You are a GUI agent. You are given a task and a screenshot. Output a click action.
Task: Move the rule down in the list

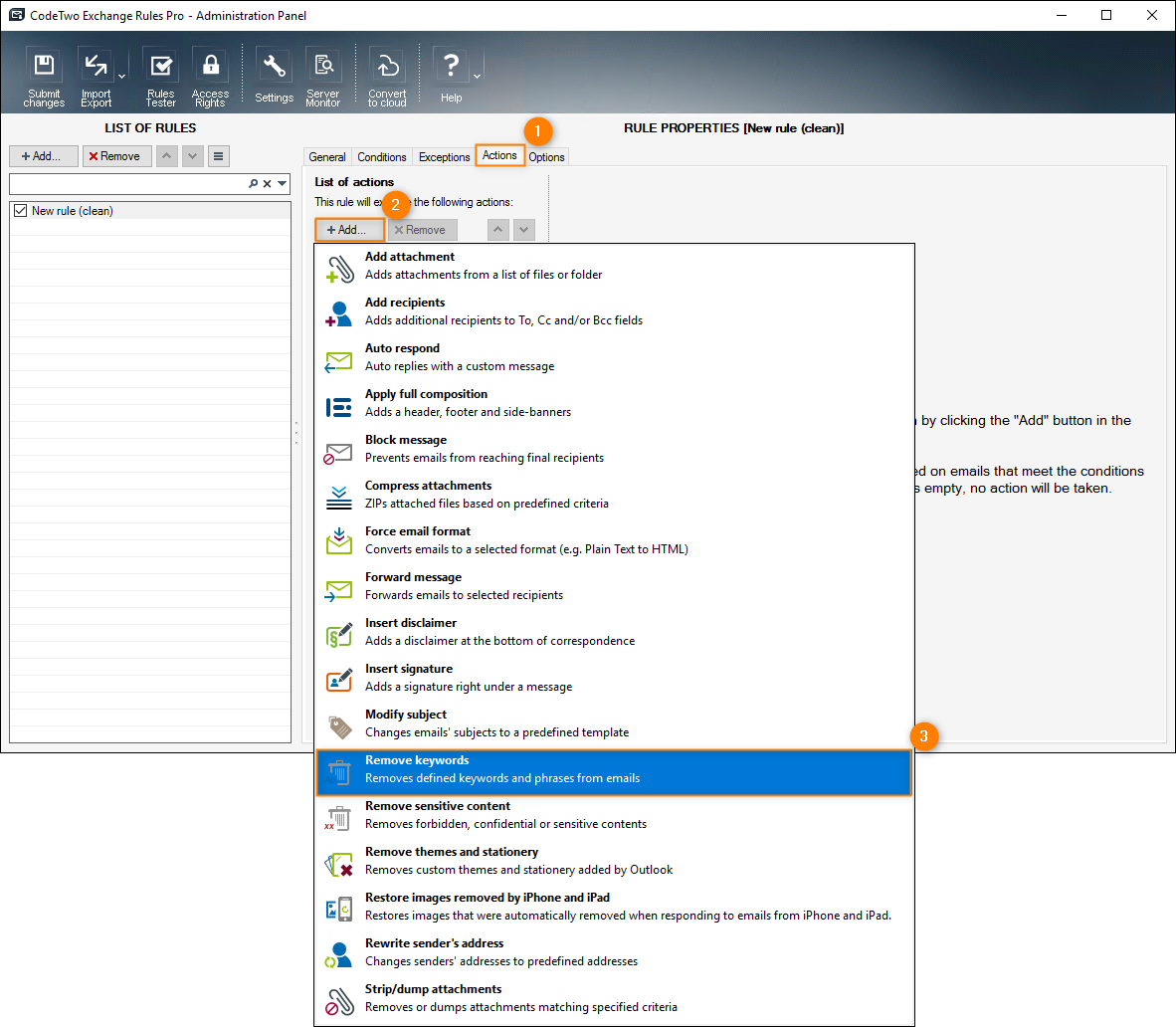[x=193, y=156]
